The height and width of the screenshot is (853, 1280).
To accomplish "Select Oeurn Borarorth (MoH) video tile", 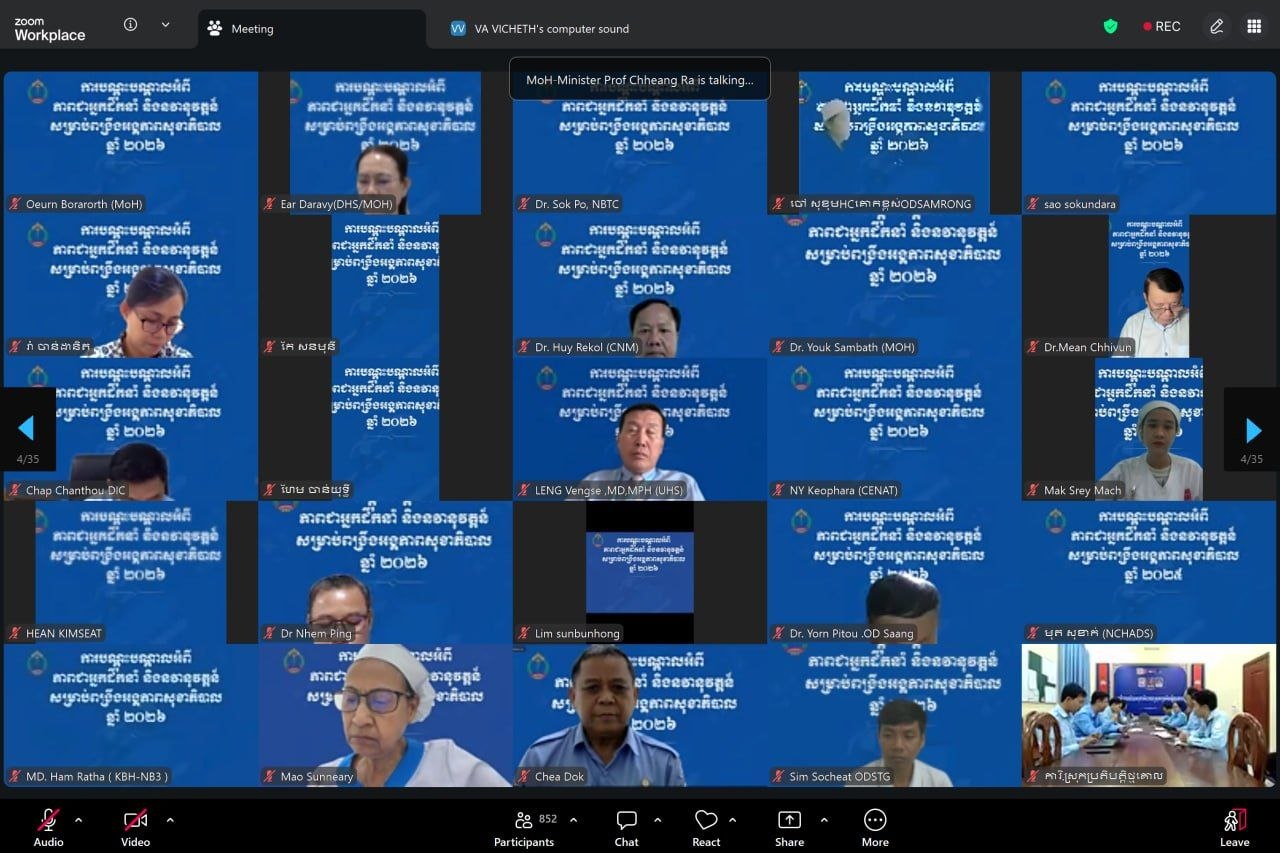I will (131, 142).
